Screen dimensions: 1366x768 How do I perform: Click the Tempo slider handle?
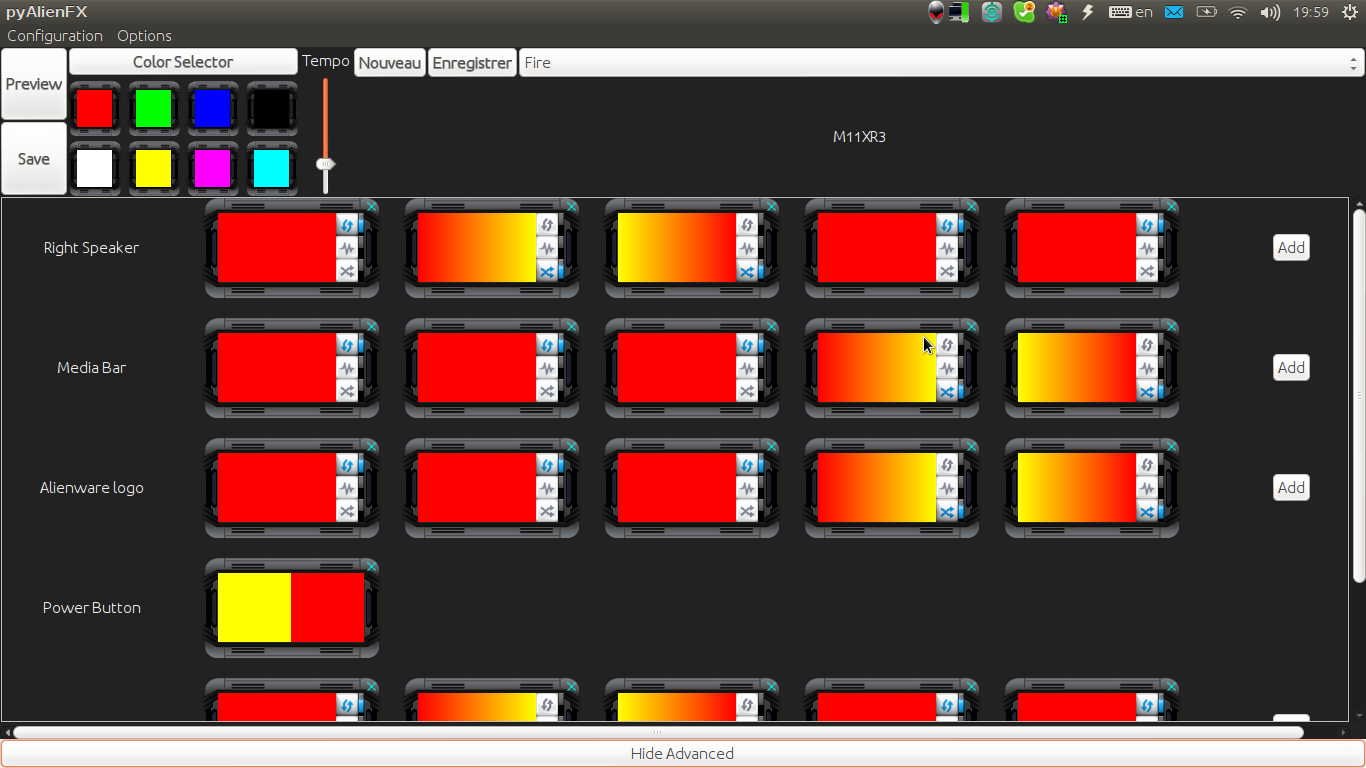pyautogui.click(x=325, y=163)
